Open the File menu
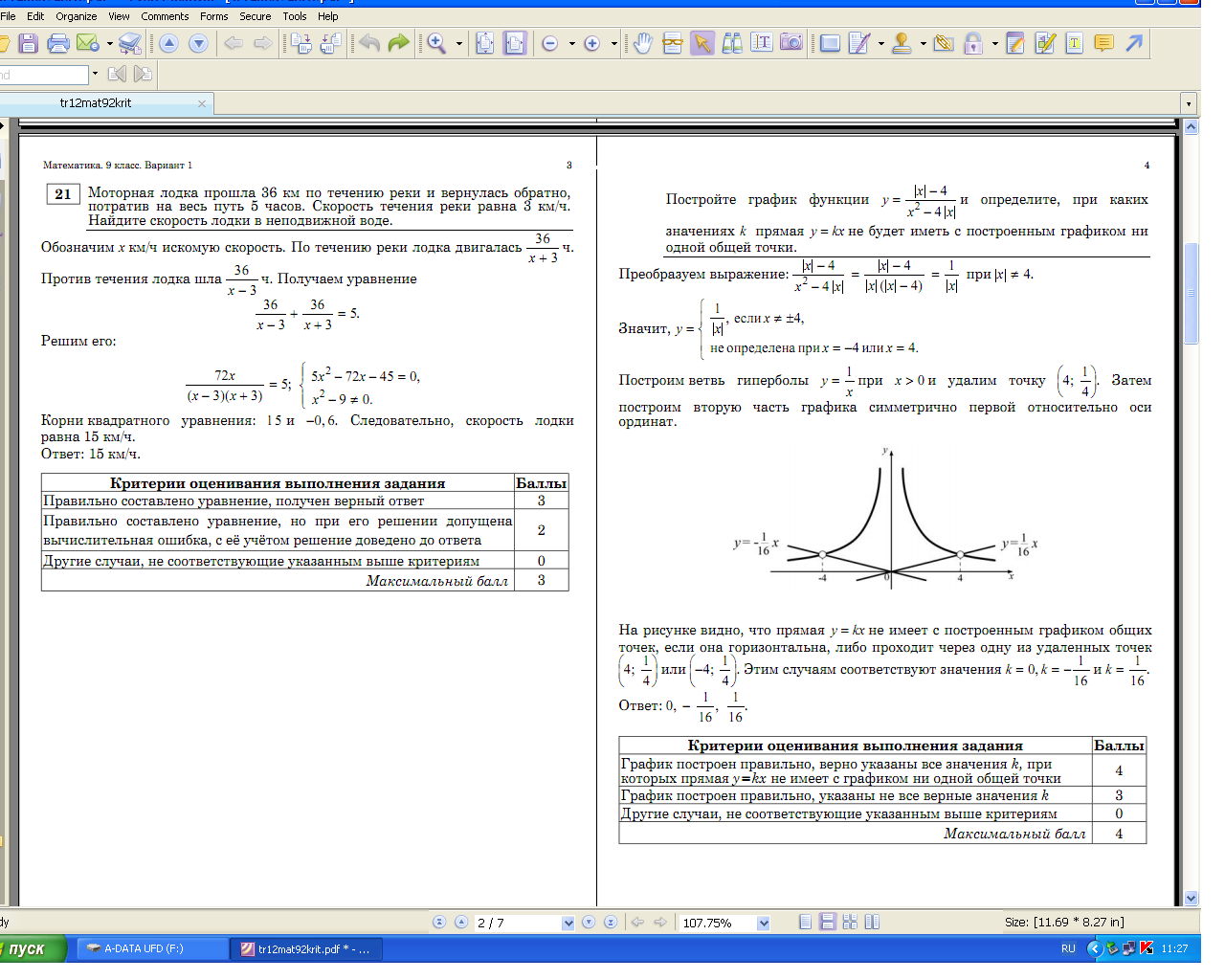This screenshot has width=1225, height=980. tap(8, 16)
